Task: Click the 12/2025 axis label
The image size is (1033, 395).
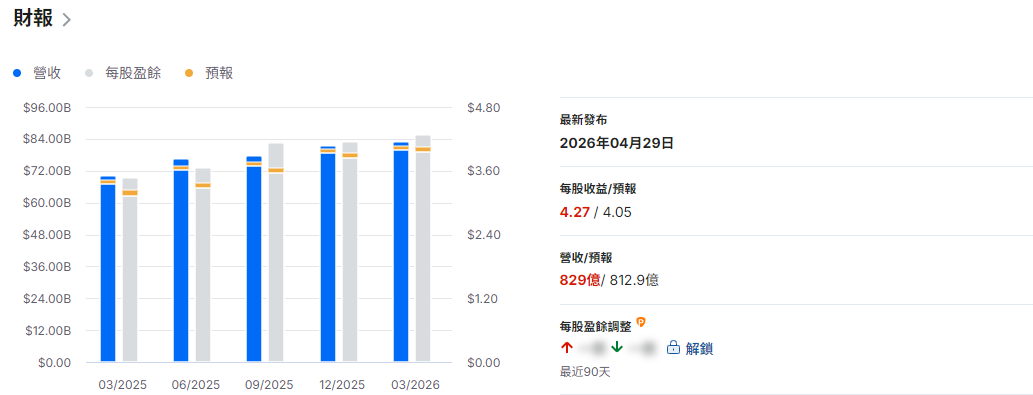Action: 342,384
